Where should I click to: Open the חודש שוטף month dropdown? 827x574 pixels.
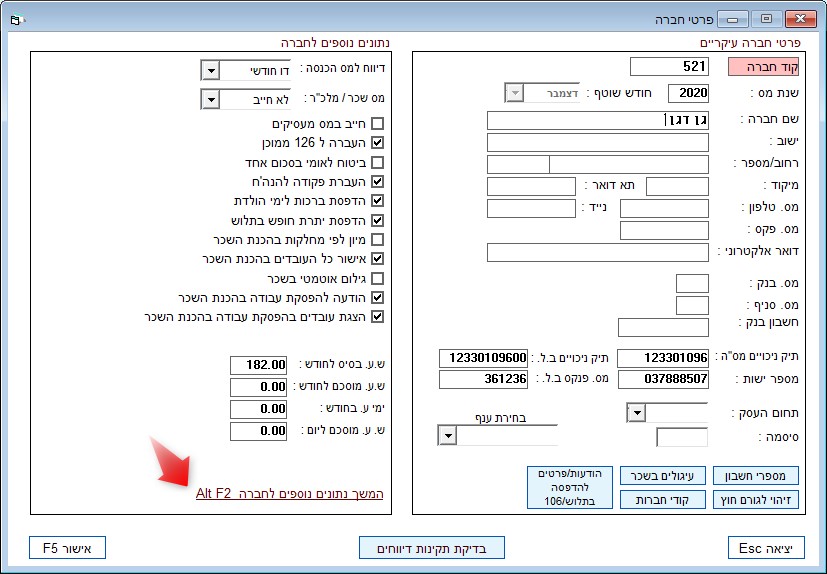click(514, 93)
